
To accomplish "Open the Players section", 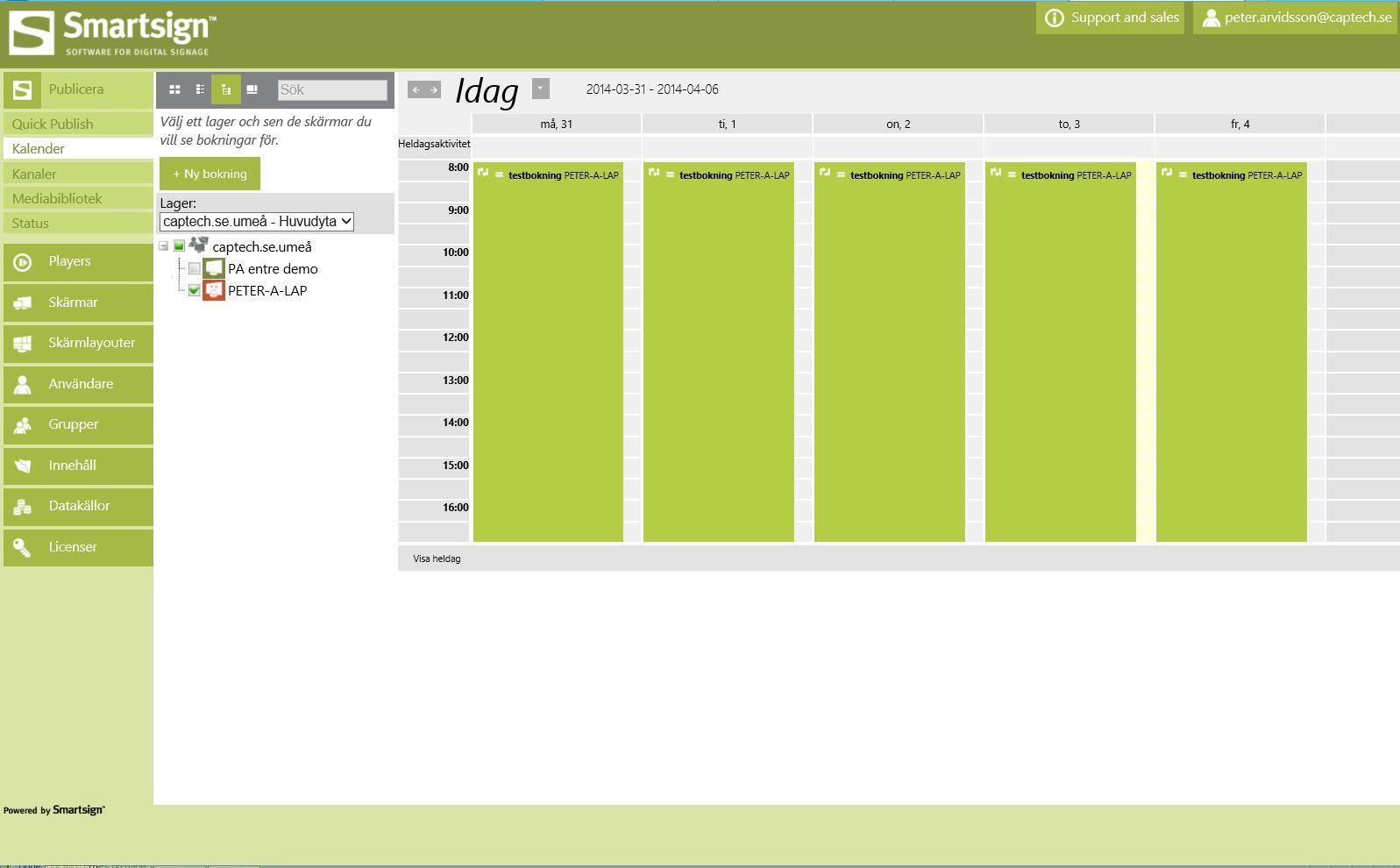I will [78, 262].
